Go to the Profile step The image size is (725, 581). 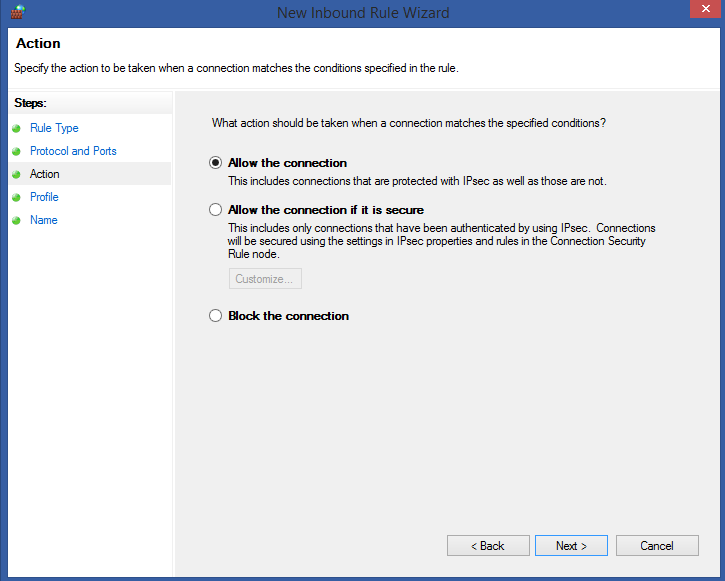(44, 197)
